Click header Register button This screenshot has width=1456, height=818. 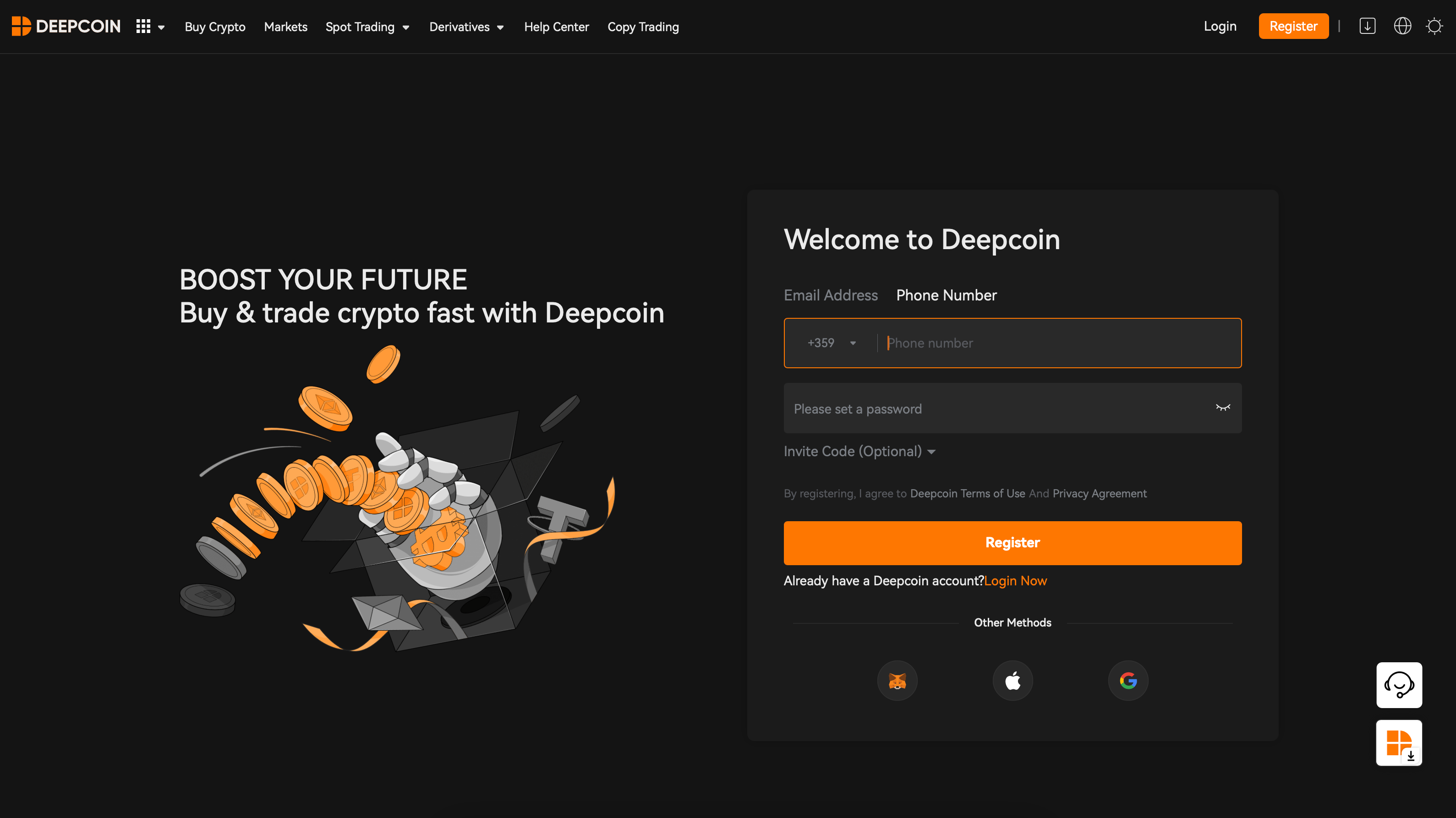(1293, 26)
